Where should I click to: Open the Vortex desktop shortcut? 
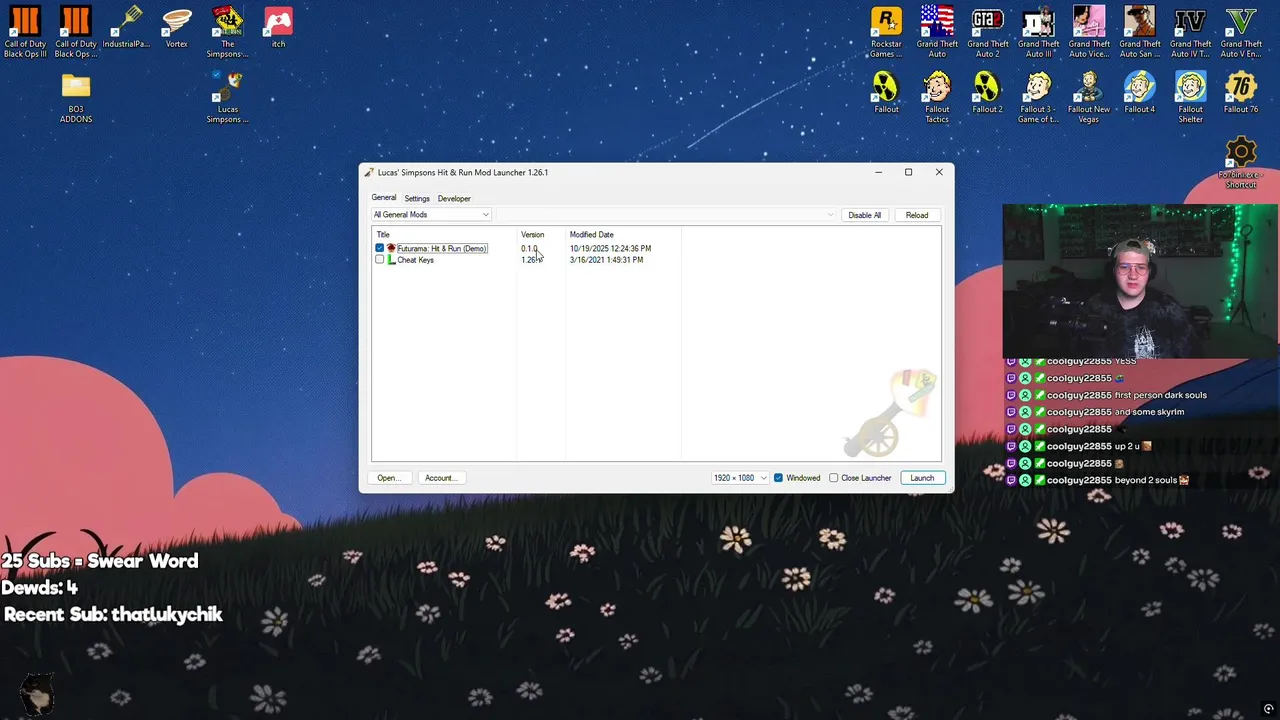[177, 28]
